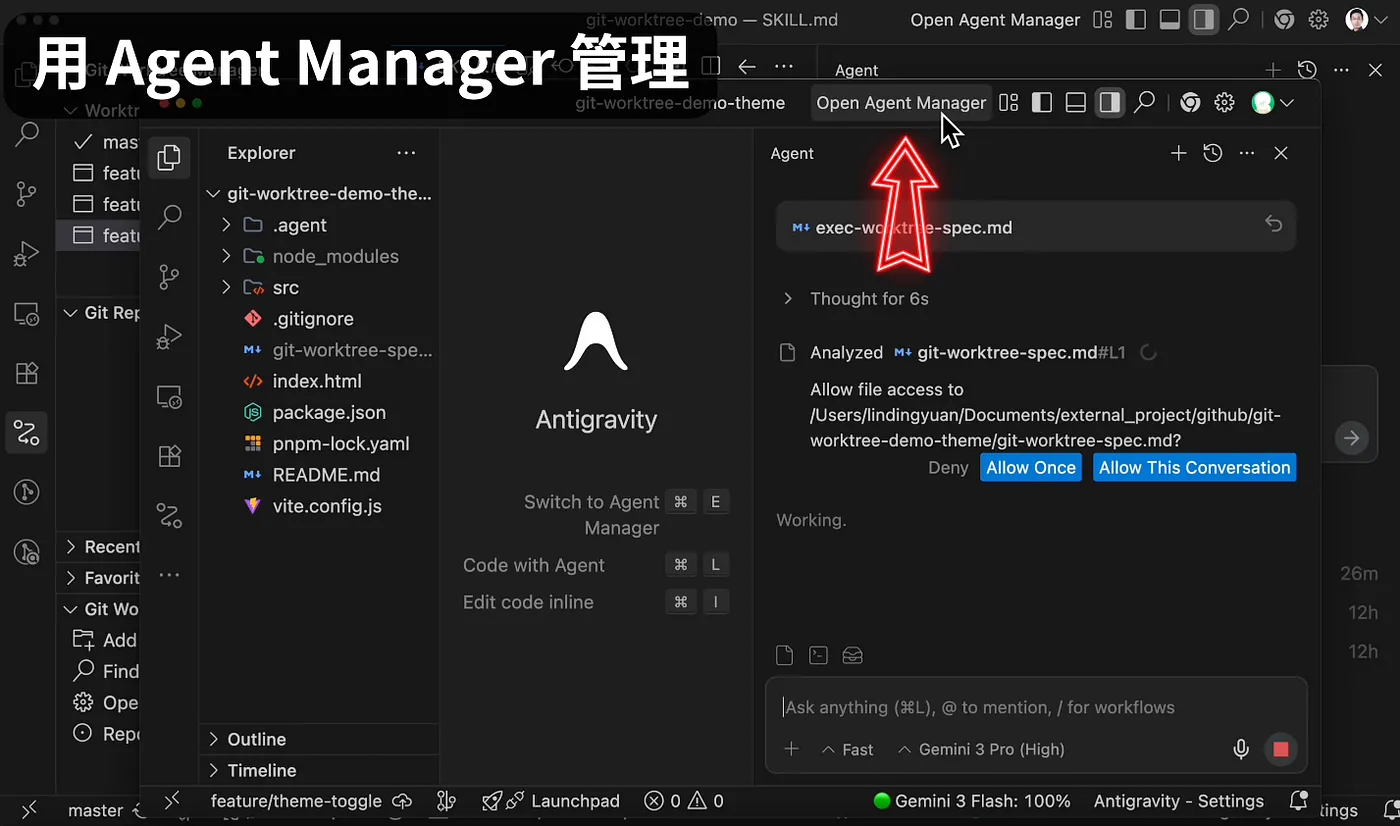
Task: Open Agent panel more actions ellipsis menu
Action: click(1246, 153)
